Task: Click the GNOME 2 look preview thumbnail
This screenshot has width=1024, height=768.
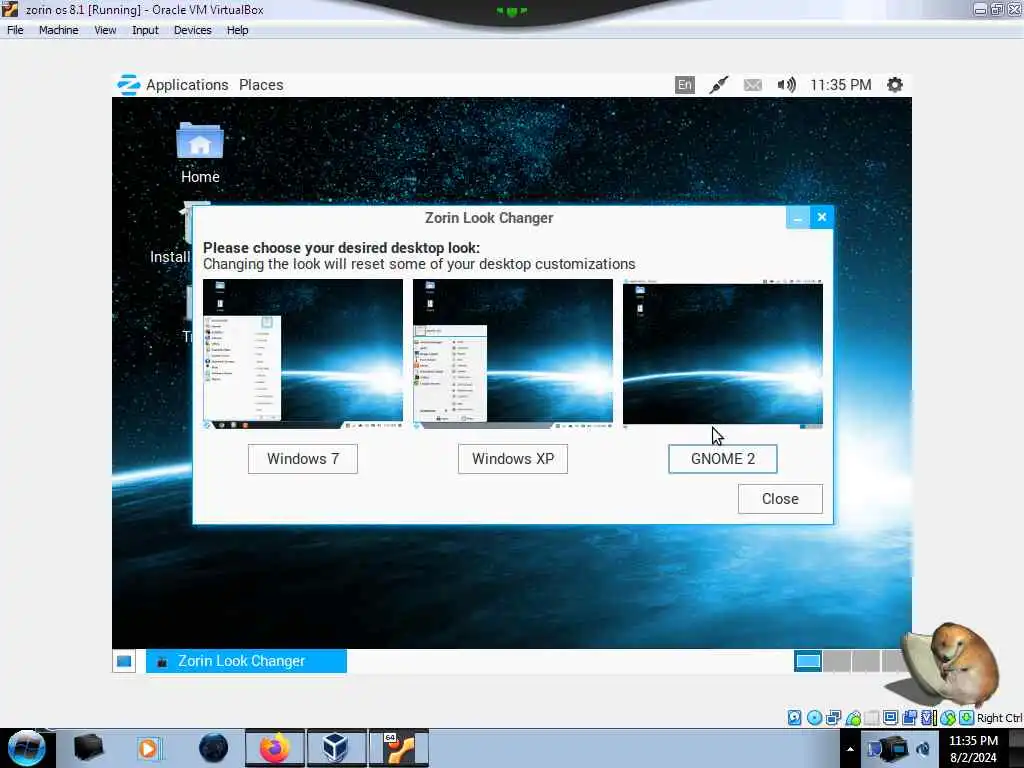Action: coord(723,354)
